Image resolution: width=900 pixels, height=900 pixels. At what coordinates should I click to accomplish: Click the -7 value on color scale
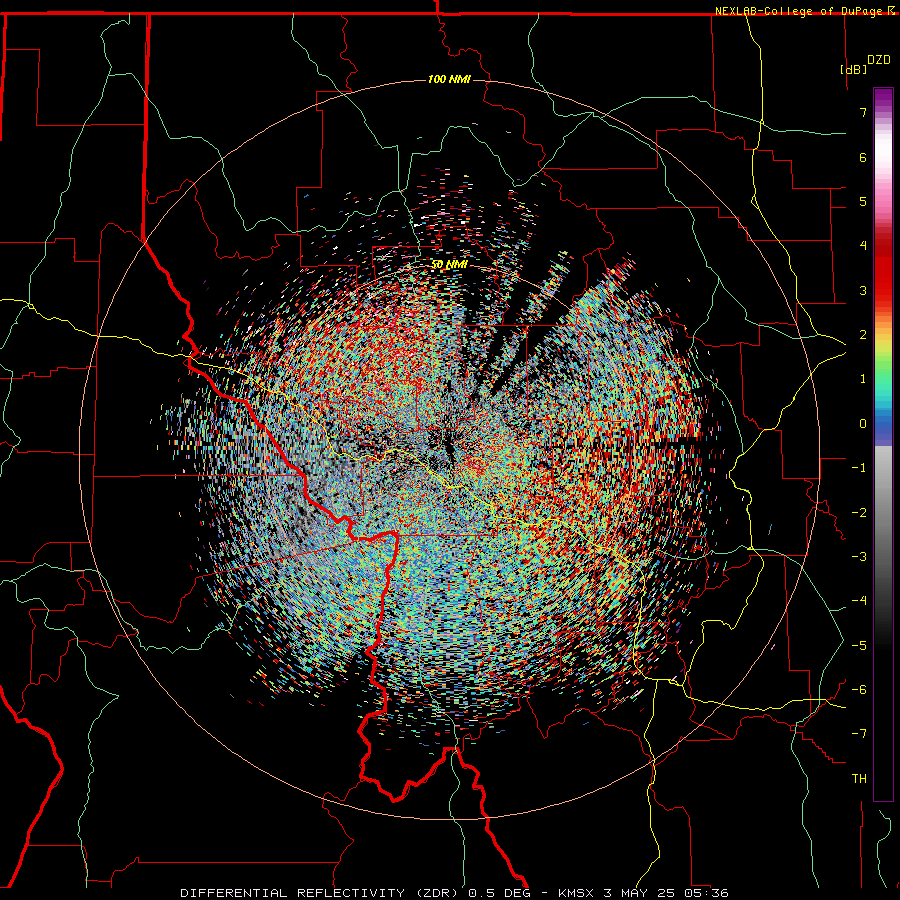(859, 734)
